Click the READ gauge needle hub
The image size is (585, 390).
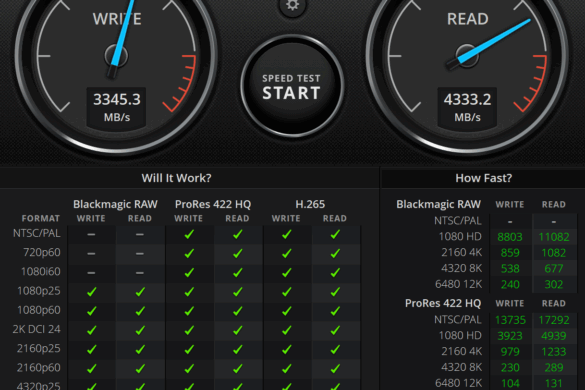(x=467, y=56)
